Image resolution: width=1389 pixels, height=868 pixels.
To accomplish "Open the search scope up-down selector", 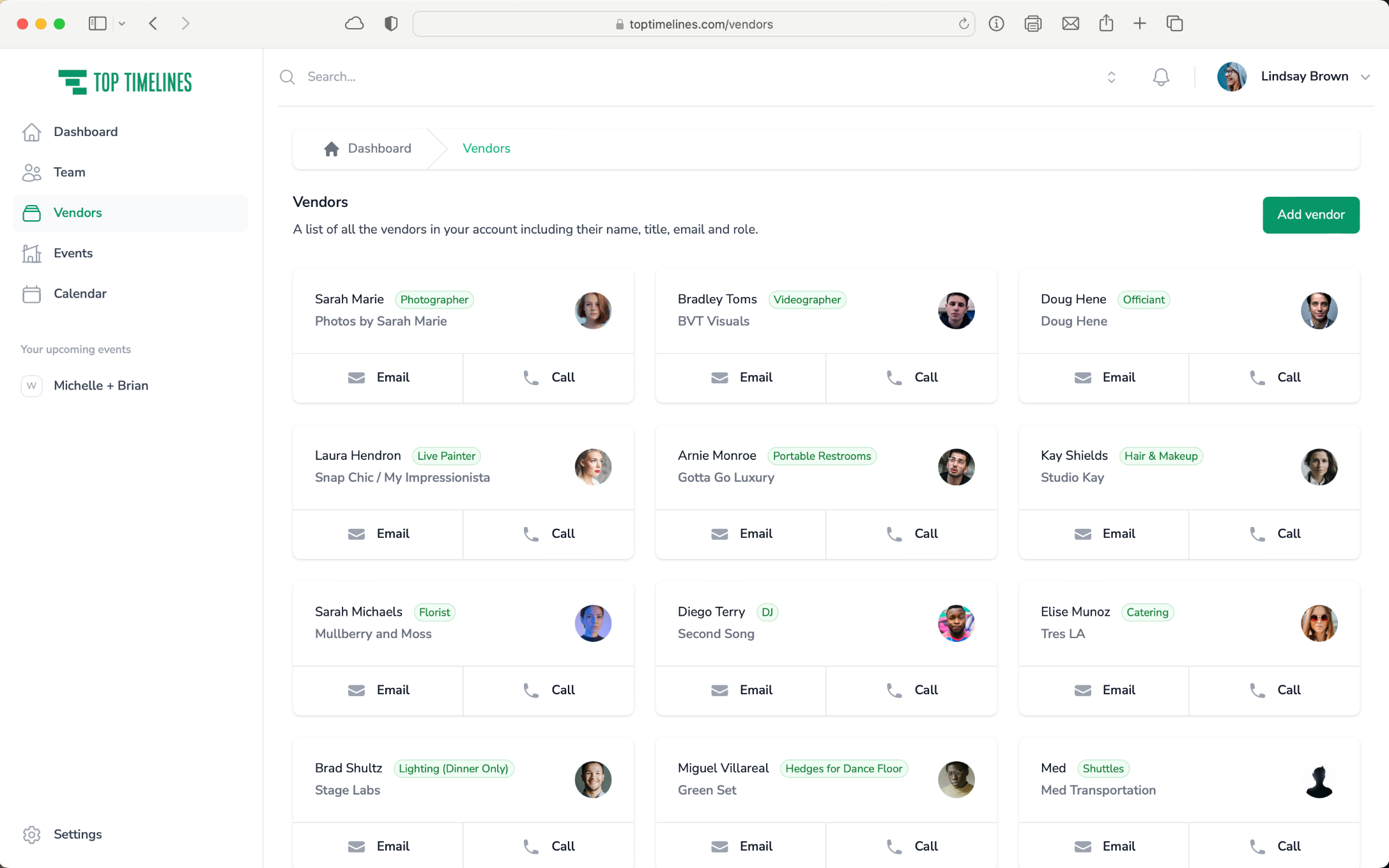I will coord(1111,77).
